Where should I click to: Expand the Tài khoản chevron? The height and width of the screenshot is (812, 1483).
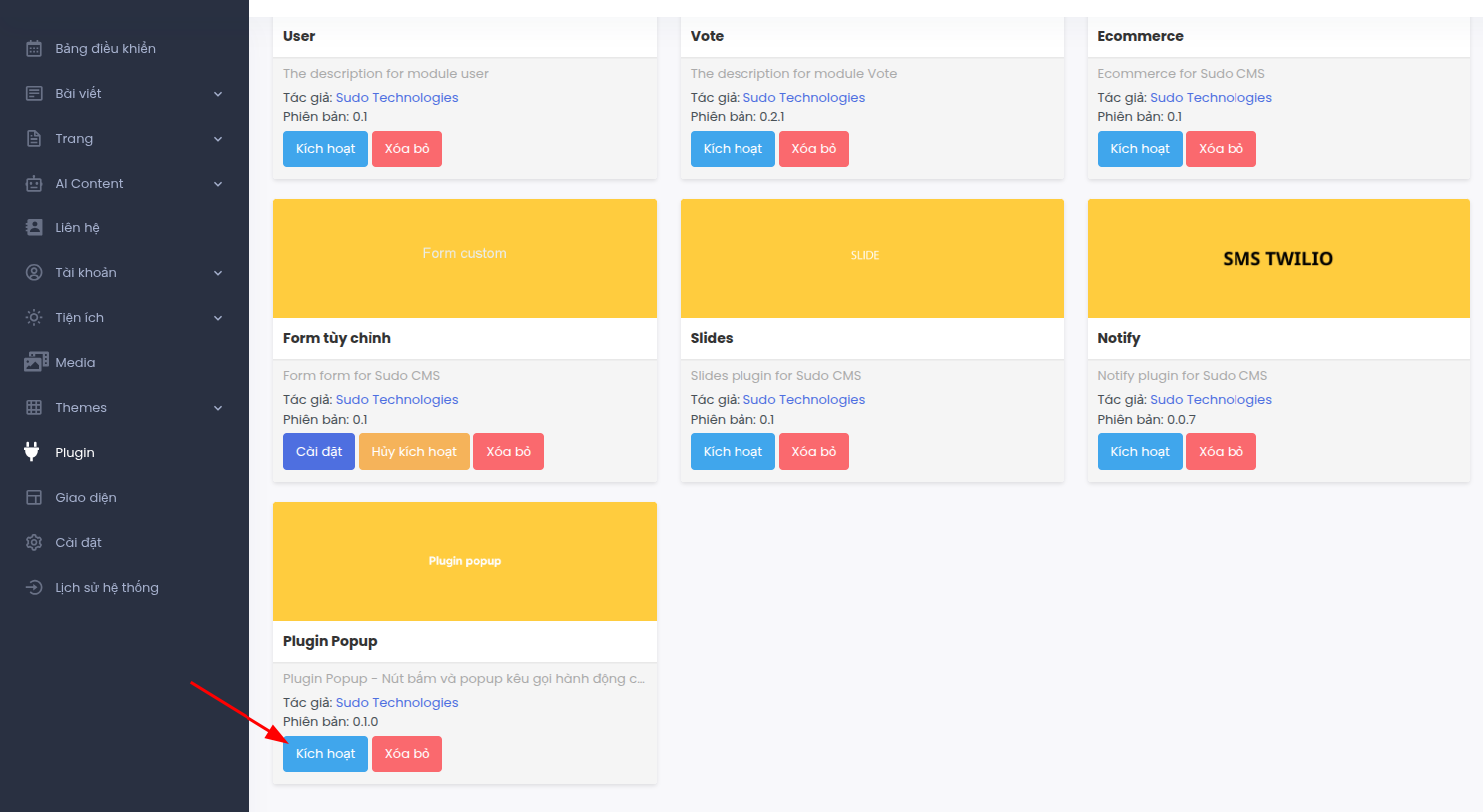[x=218, y=273]
